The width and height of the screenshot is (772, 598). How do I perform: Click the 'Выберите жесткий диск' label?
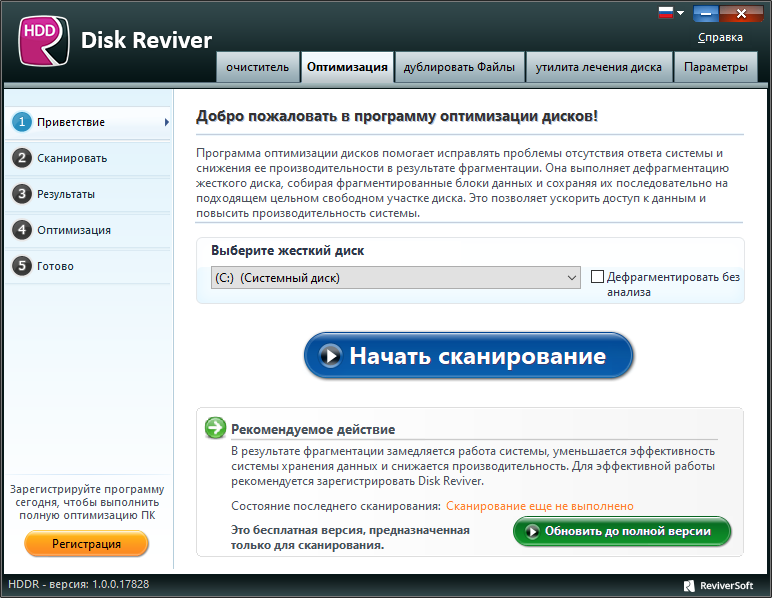(x=288, y=251)
